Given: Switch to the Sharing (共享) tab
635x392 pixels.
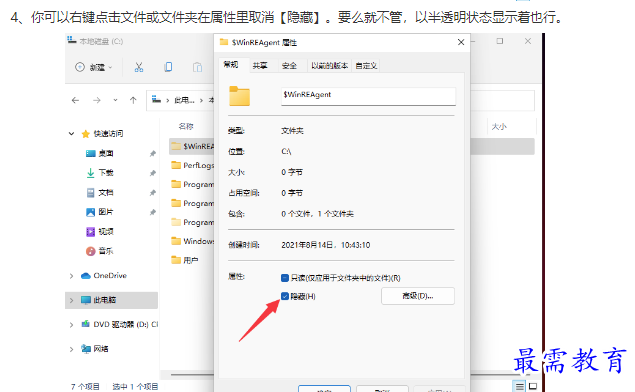Looking at the screenshot, I should [260, 66].
